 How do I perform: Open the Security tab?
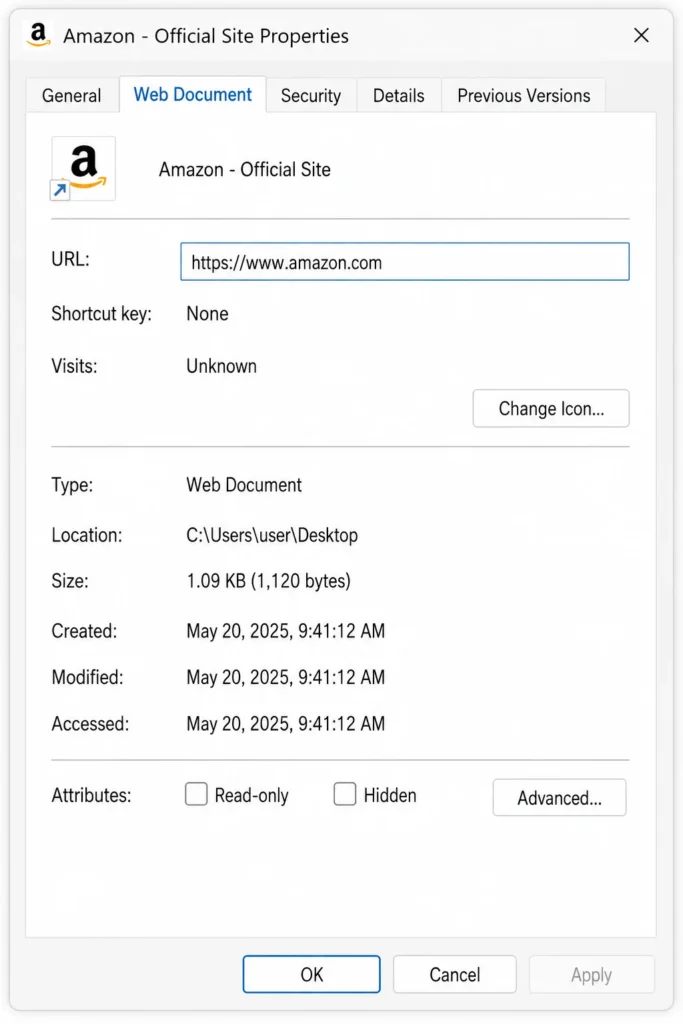[x=311, y=95]
